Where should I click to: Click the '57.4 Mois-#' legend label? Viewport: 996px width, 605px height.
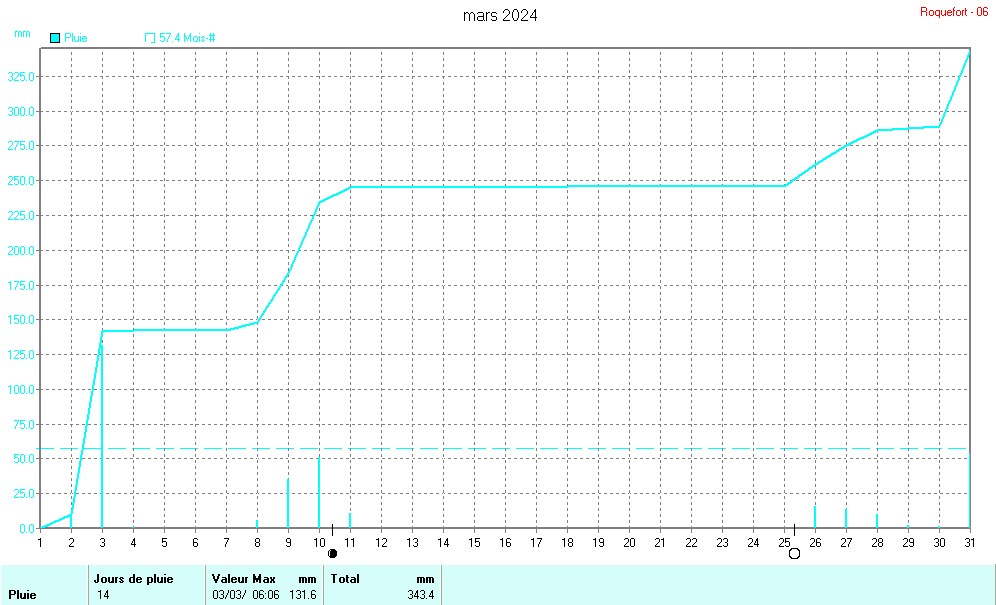click(x=187, y=38)
